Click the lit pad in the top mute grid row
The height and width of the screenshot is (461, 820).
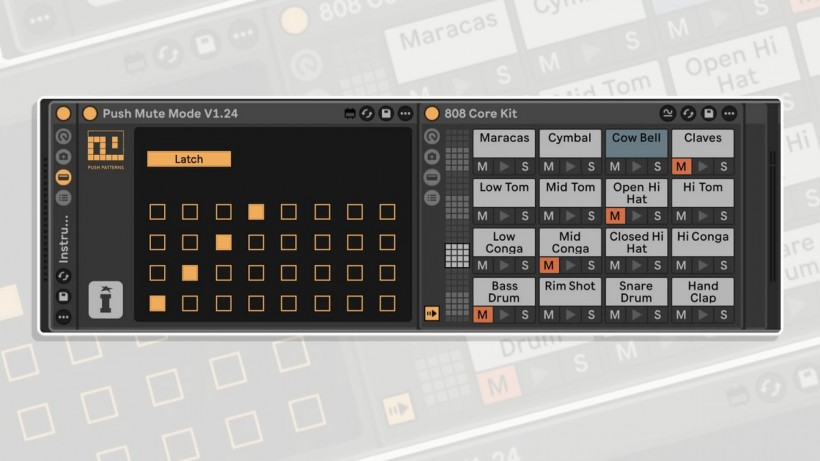256,212
